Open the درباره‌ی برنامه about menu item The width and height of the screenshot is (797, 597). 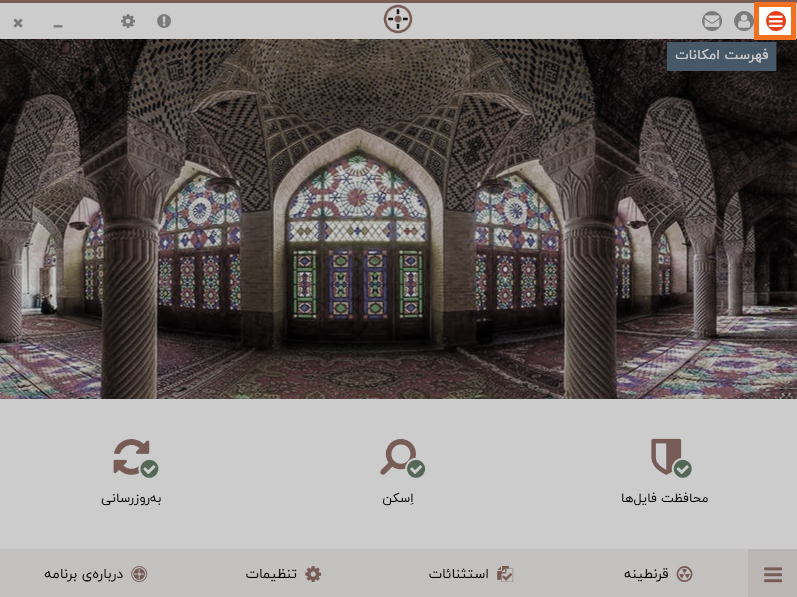tap(96, 574)
